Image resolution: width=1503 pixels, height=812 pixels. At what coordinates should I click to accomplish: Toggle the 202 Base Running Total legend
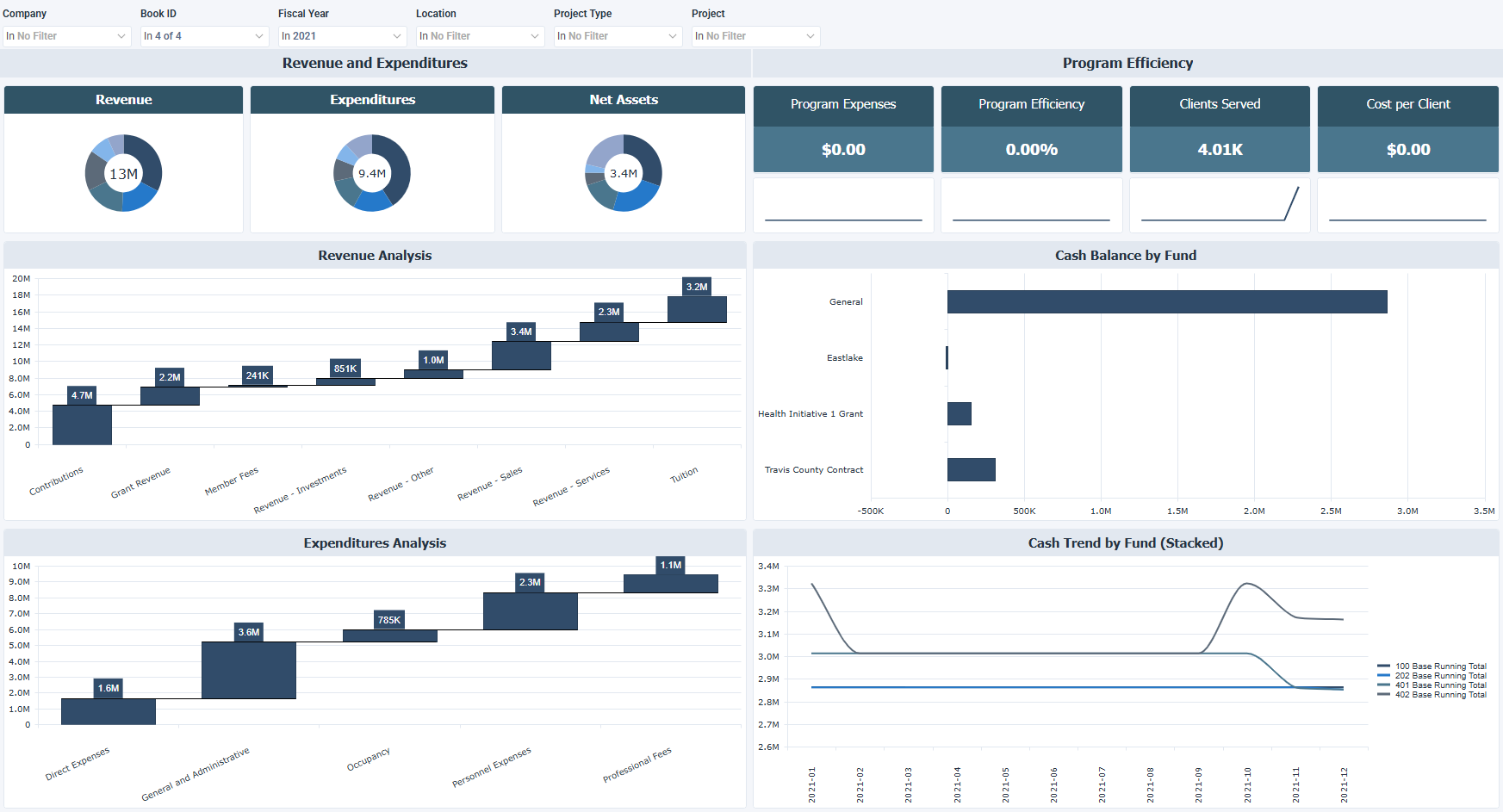tap(1432, 676)
